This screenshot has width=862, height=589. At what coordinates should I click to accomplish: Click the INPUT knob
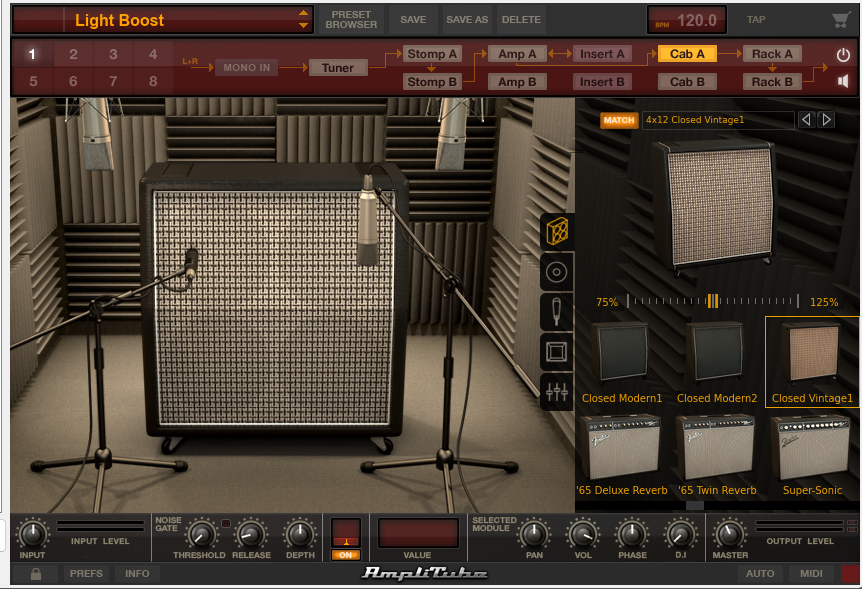(32, 533)
